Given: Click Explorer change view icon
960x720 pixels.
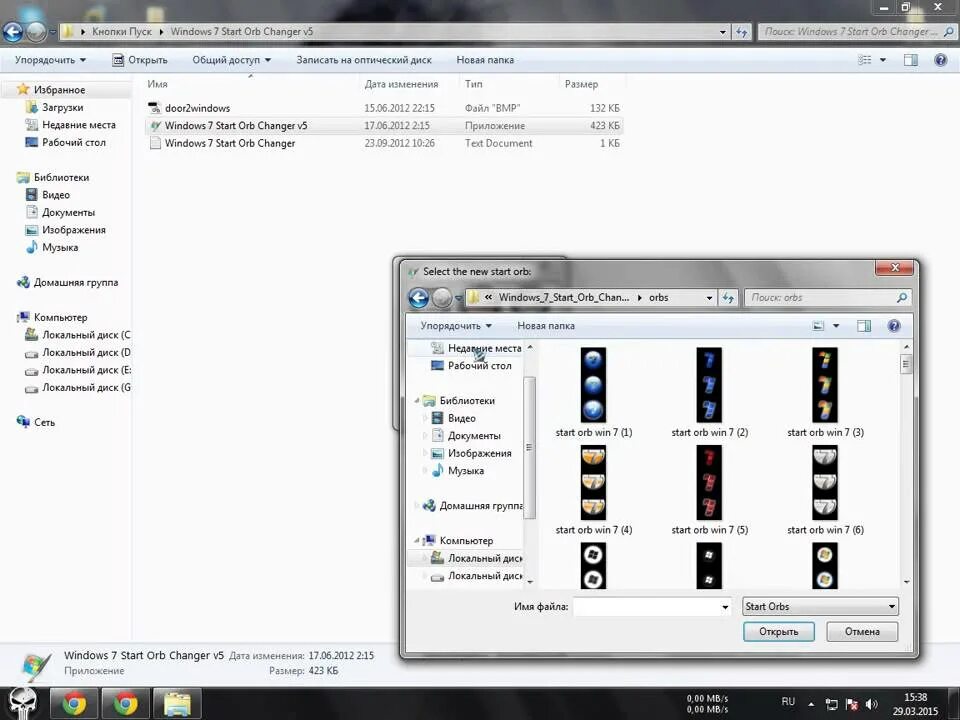Looking at the screenshot, I should (x=864, y=60).
